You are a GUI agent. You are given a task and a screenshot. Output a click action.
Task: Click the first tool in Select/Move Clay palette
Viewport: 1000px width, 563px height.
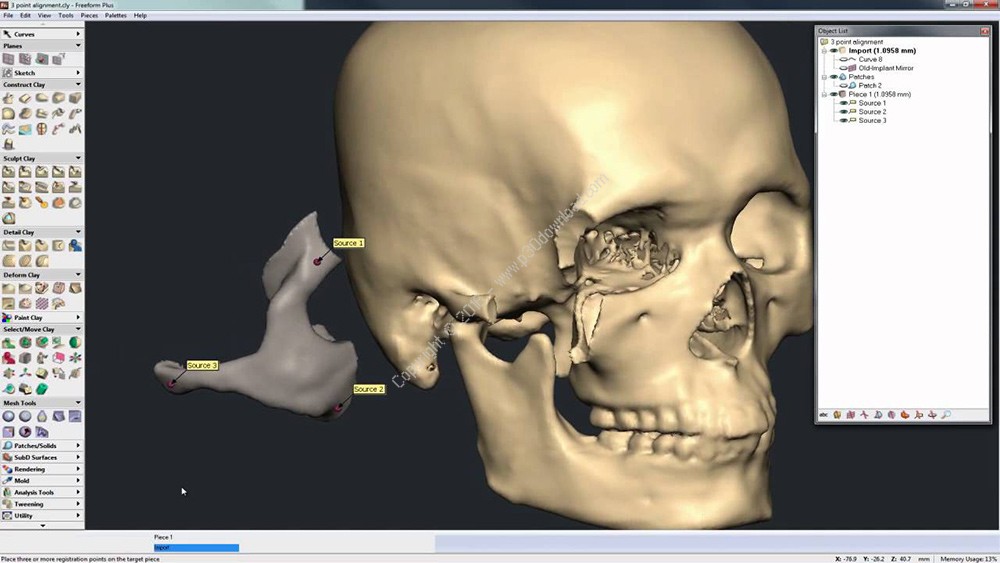tap(8, 343)
